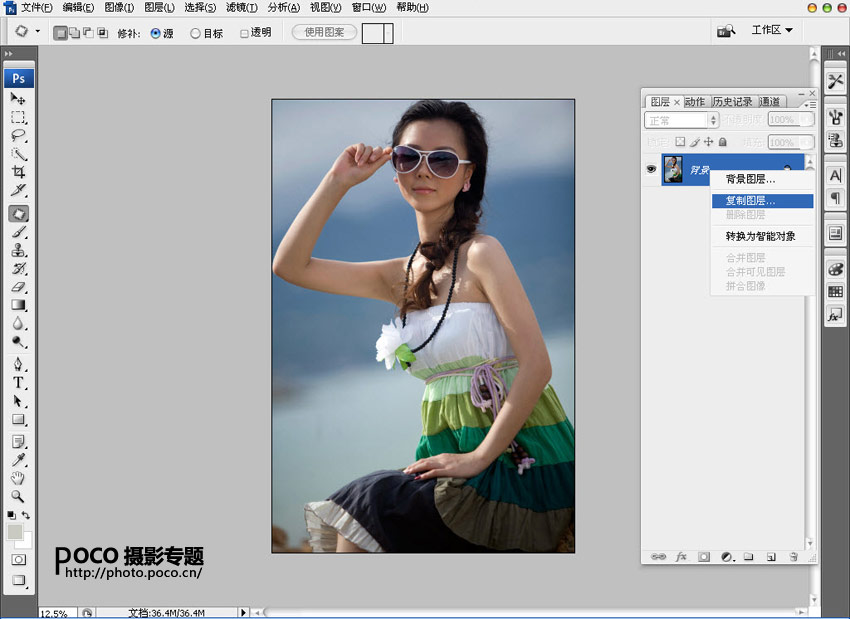The width and height of the screenshot is (850, 619).
Task: Open the 滤镜 menu
Action: 240,7
